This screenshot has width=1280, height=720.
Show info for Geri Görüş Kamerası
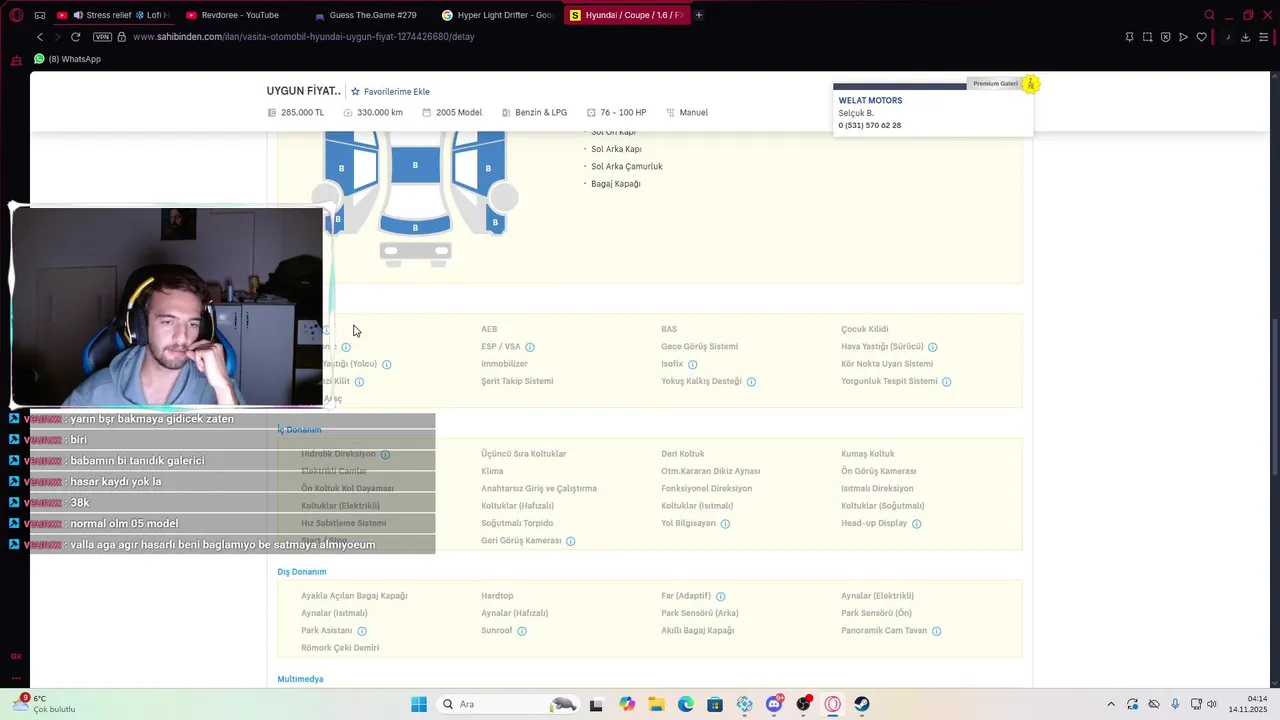click(x=570, y=541)
